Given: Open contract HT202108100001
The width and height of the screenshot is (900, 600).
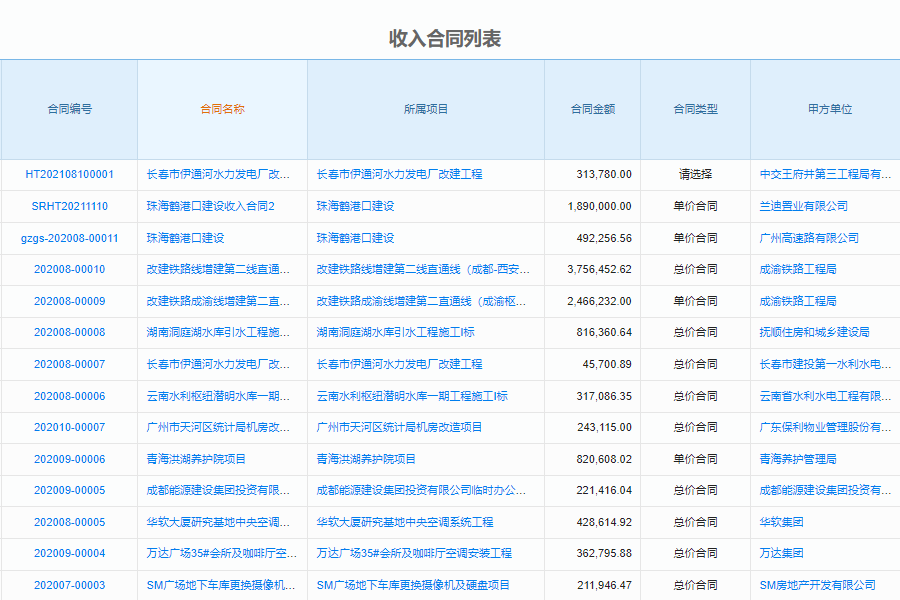Looking at the screenshot, I should point(69,175).
